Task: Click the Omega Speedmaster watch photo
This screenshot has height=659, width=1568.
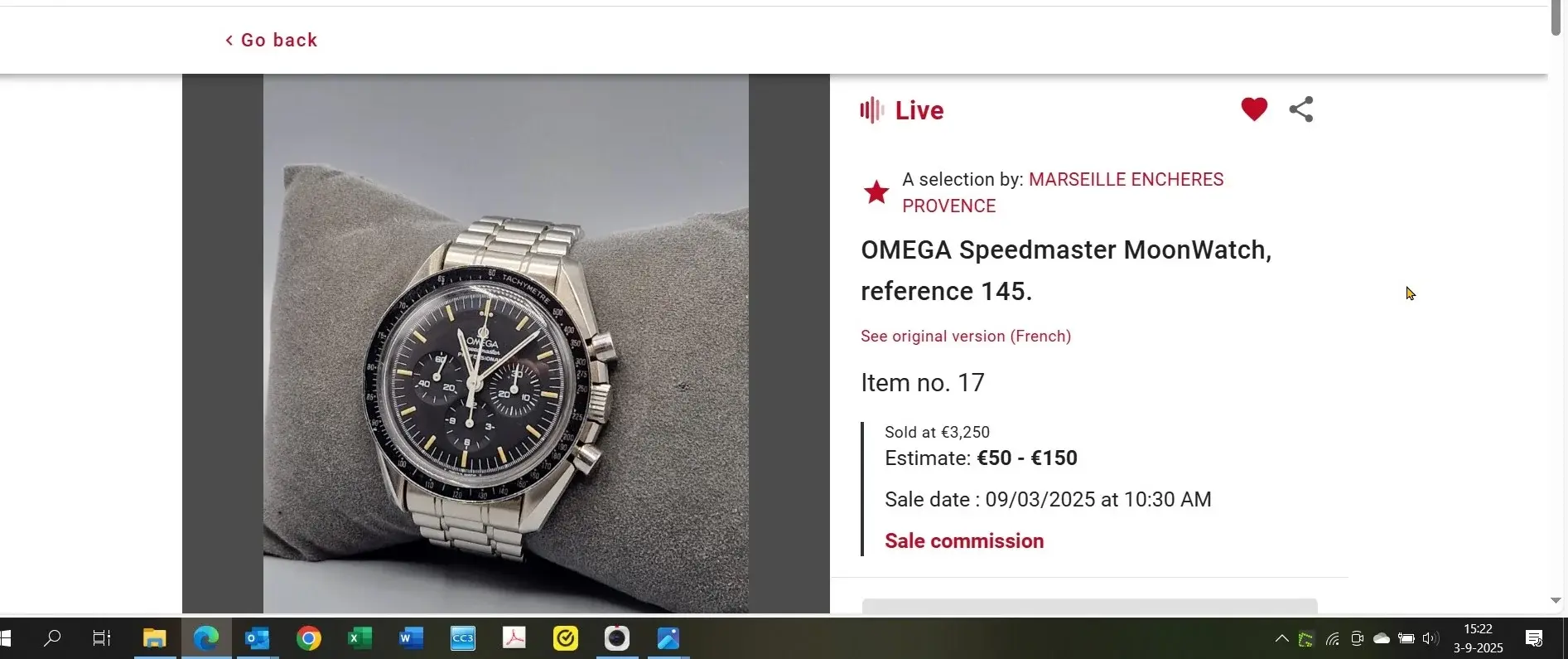Action: pos(506,344)
